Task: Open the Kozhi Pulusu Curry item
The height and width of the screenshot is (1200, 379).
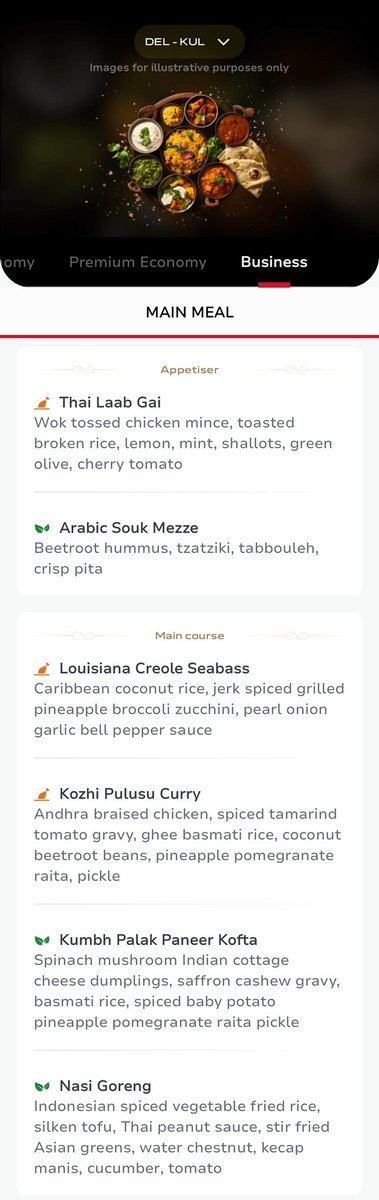Action: tap(130, 794)
